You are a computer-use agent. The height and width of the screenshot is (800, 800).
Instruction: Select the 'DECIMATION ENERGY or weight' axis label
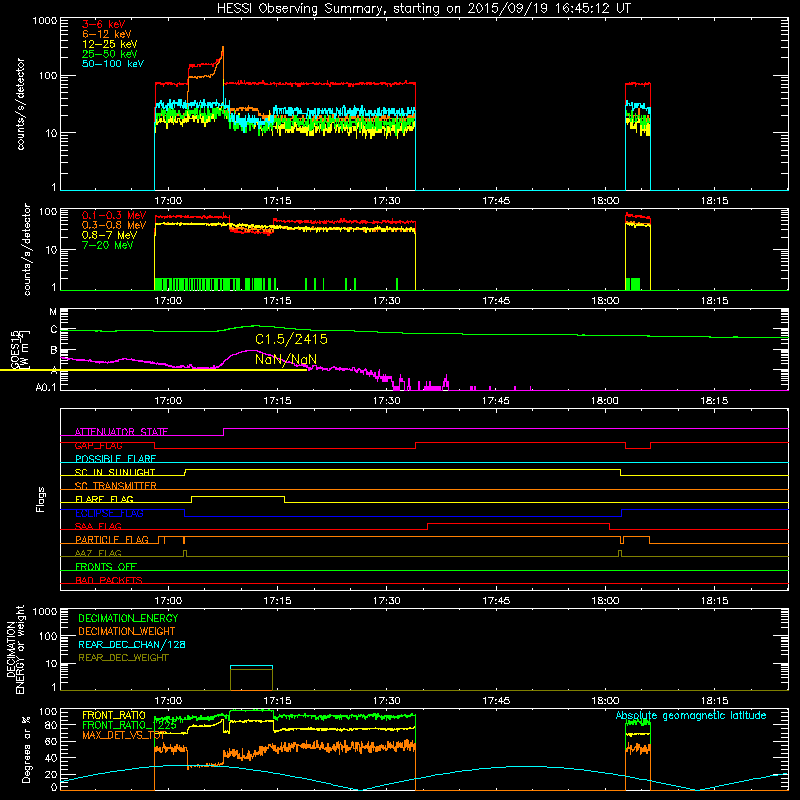tap(16, 649)
